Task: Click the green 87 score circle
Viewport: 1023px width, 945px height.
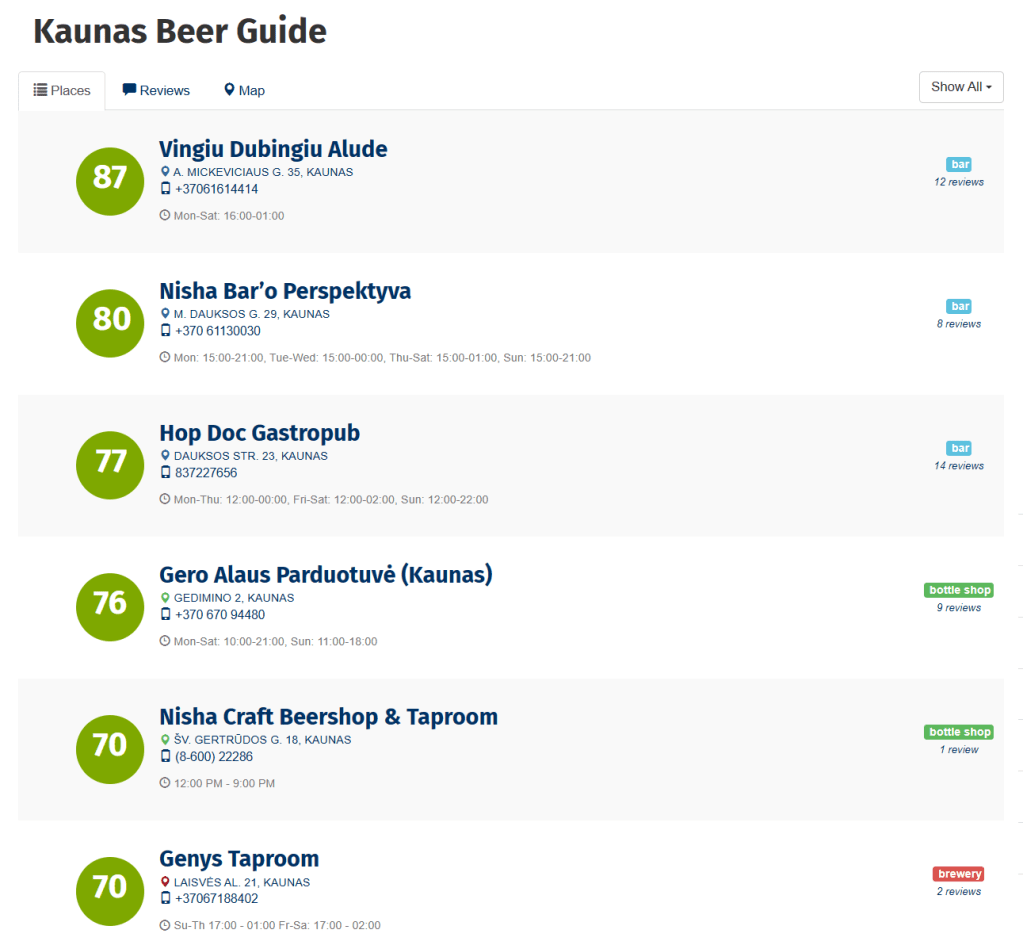Action: (x=110, y=181)
